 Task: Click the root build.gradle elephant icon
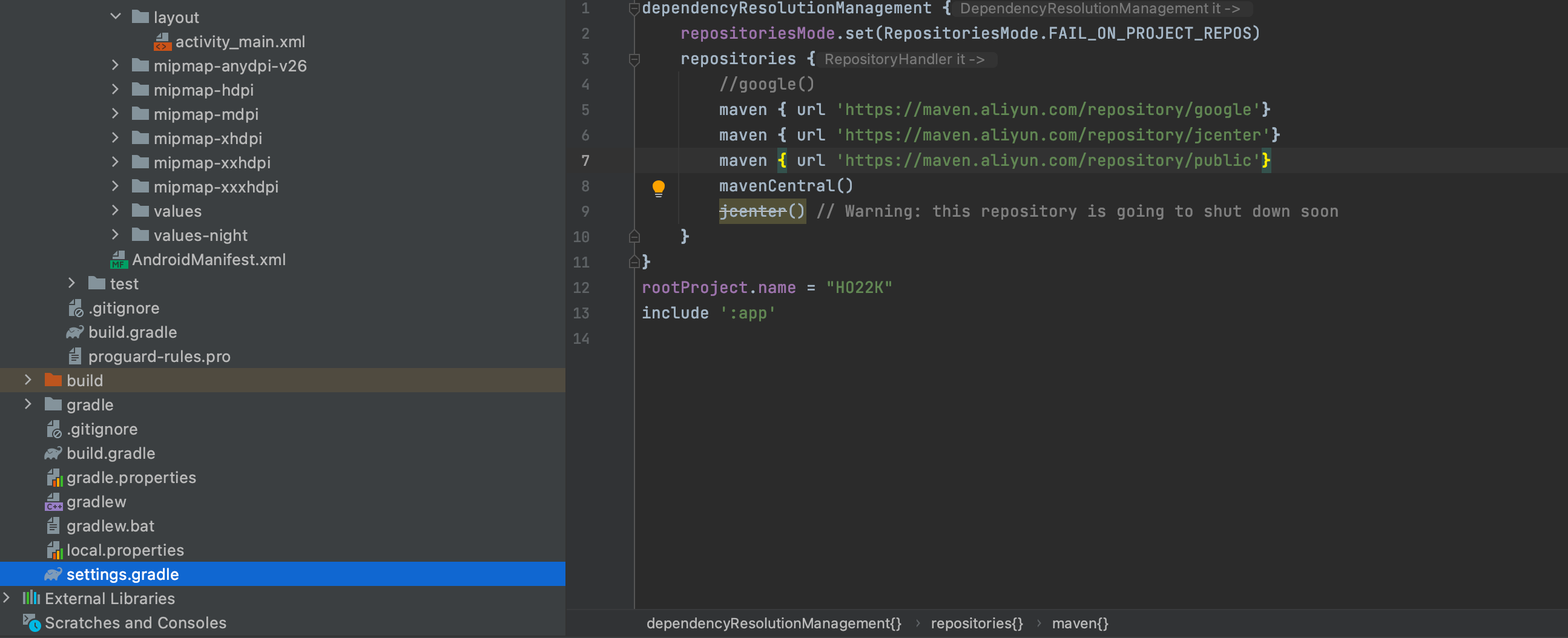coord(53,453)
